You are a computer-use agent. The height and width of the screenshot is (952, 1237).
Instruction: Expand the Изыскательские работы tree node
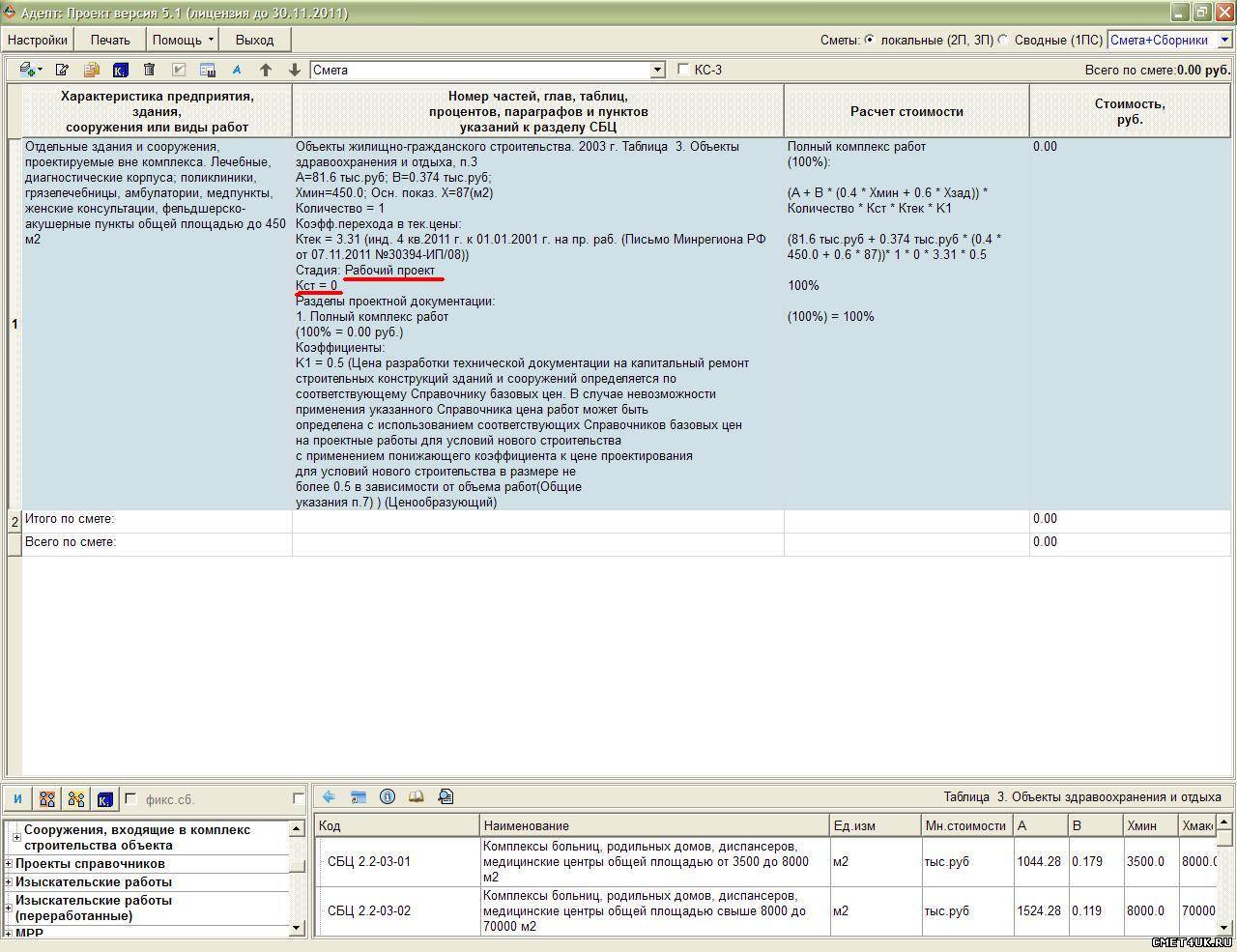tap(9, 881)
